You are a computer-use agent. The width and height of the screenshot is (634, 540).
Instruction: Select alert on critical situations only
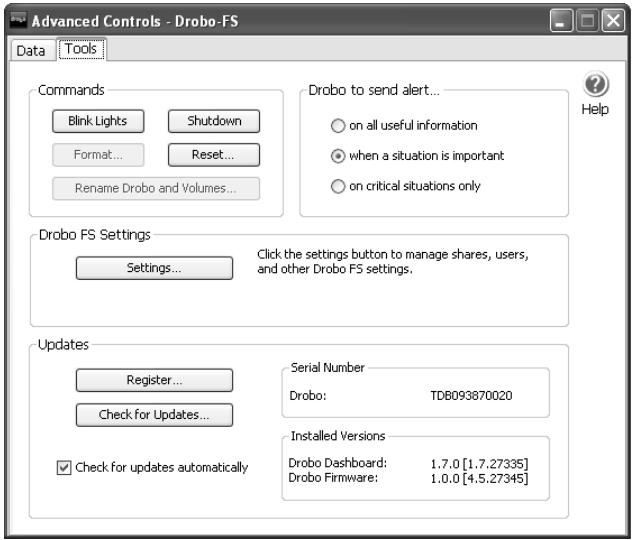coord(338,186)
